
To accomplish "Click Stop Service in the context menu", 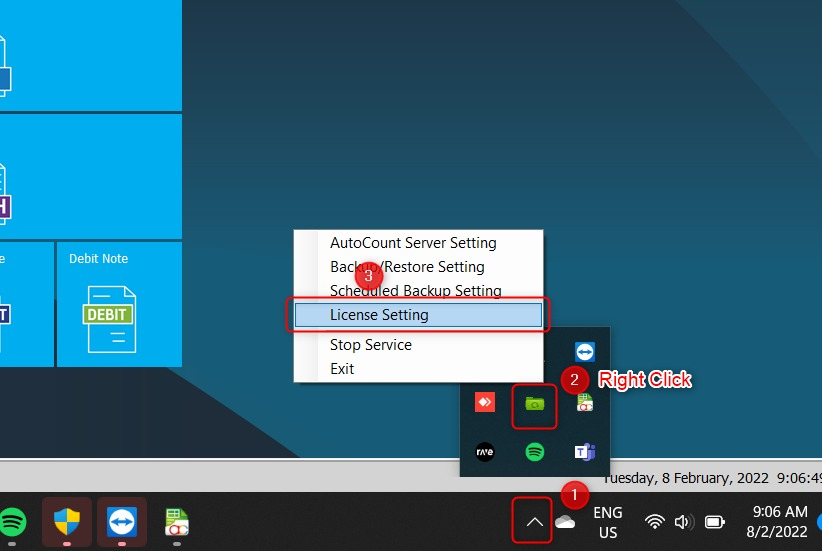I will click(370, 345).
